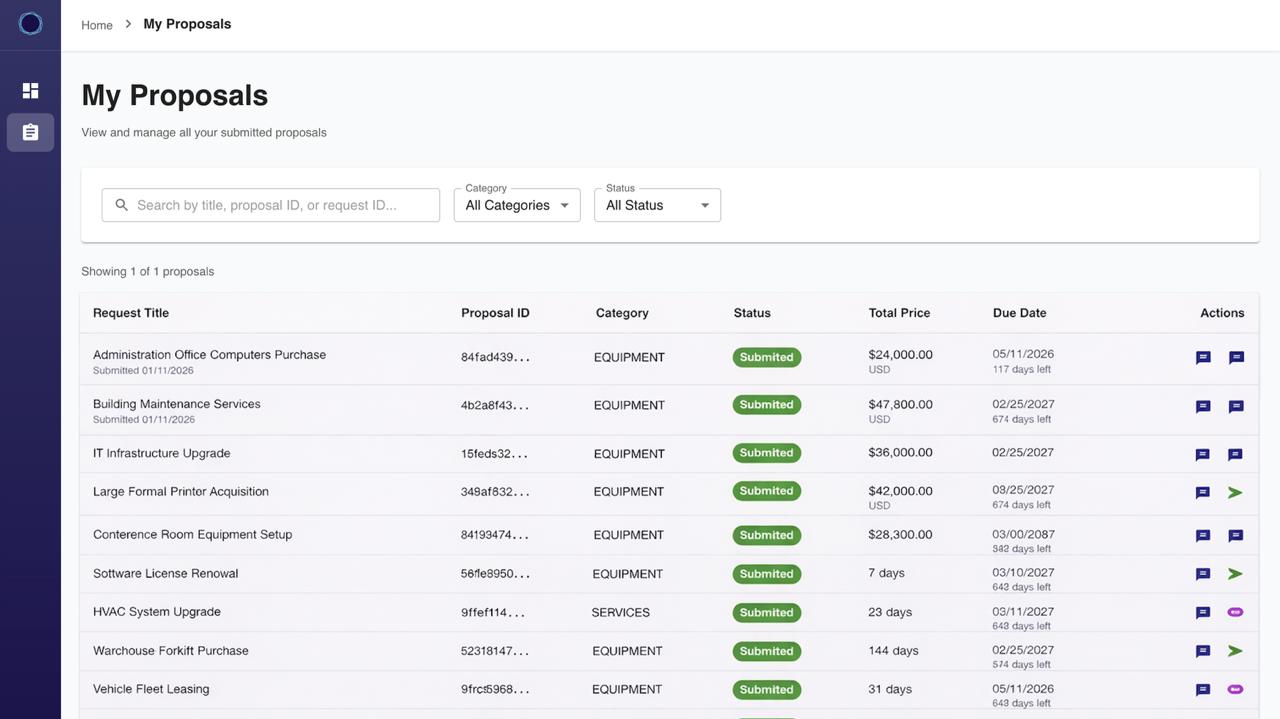
Task: Open IT Infrastructure Upgrade row title
Action: tap(162, 453)
